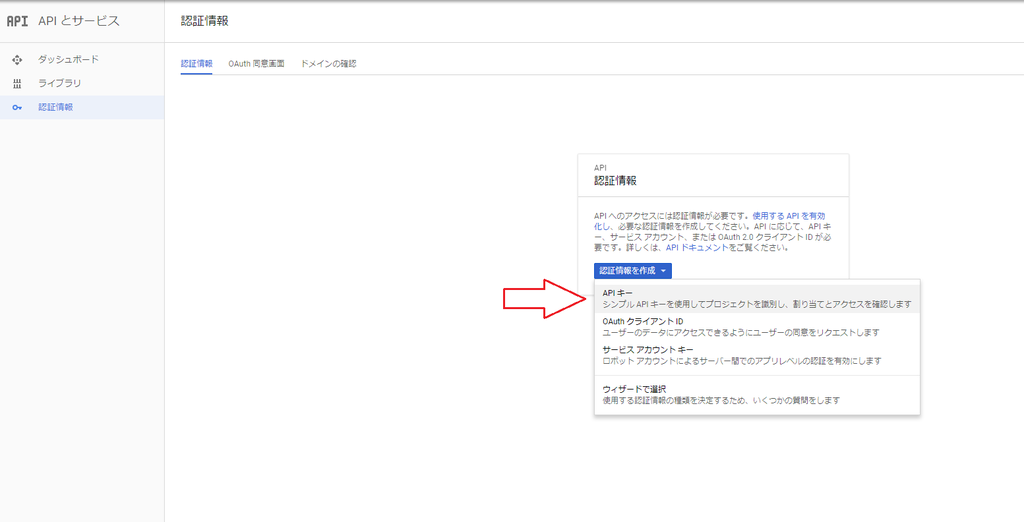Screen dimensions: 1024x522
Task: Switch to the 認証情報 tab
Action: [x=197, y=64]
